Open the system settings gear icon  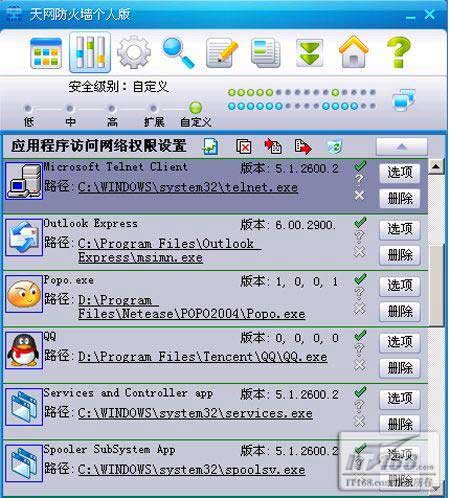(x=134, y=52)
